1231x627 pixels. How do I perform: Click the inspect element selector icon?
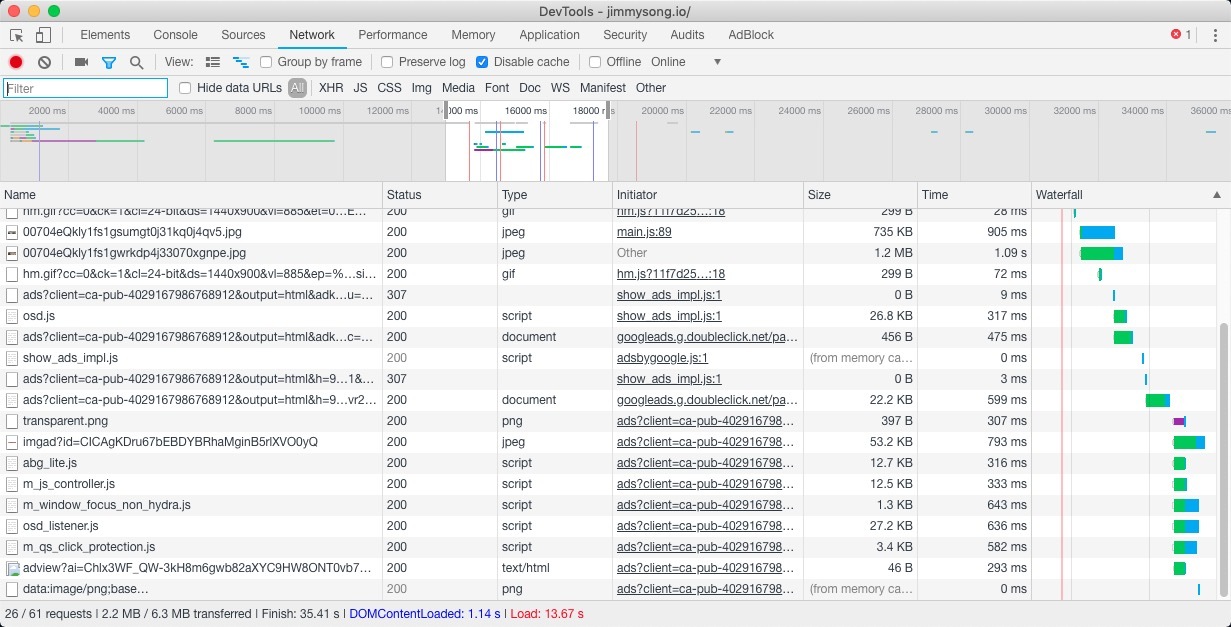point(17,35)
